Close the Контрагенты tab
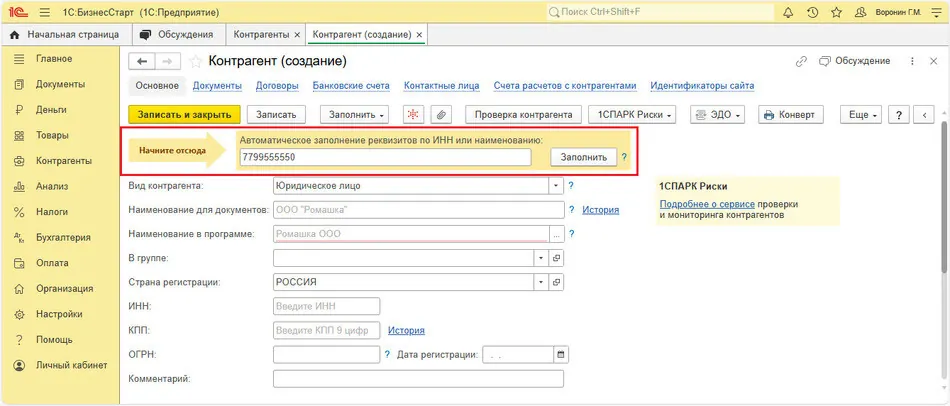Viewport: 950px width, 406px height. (x=297, y=35)
